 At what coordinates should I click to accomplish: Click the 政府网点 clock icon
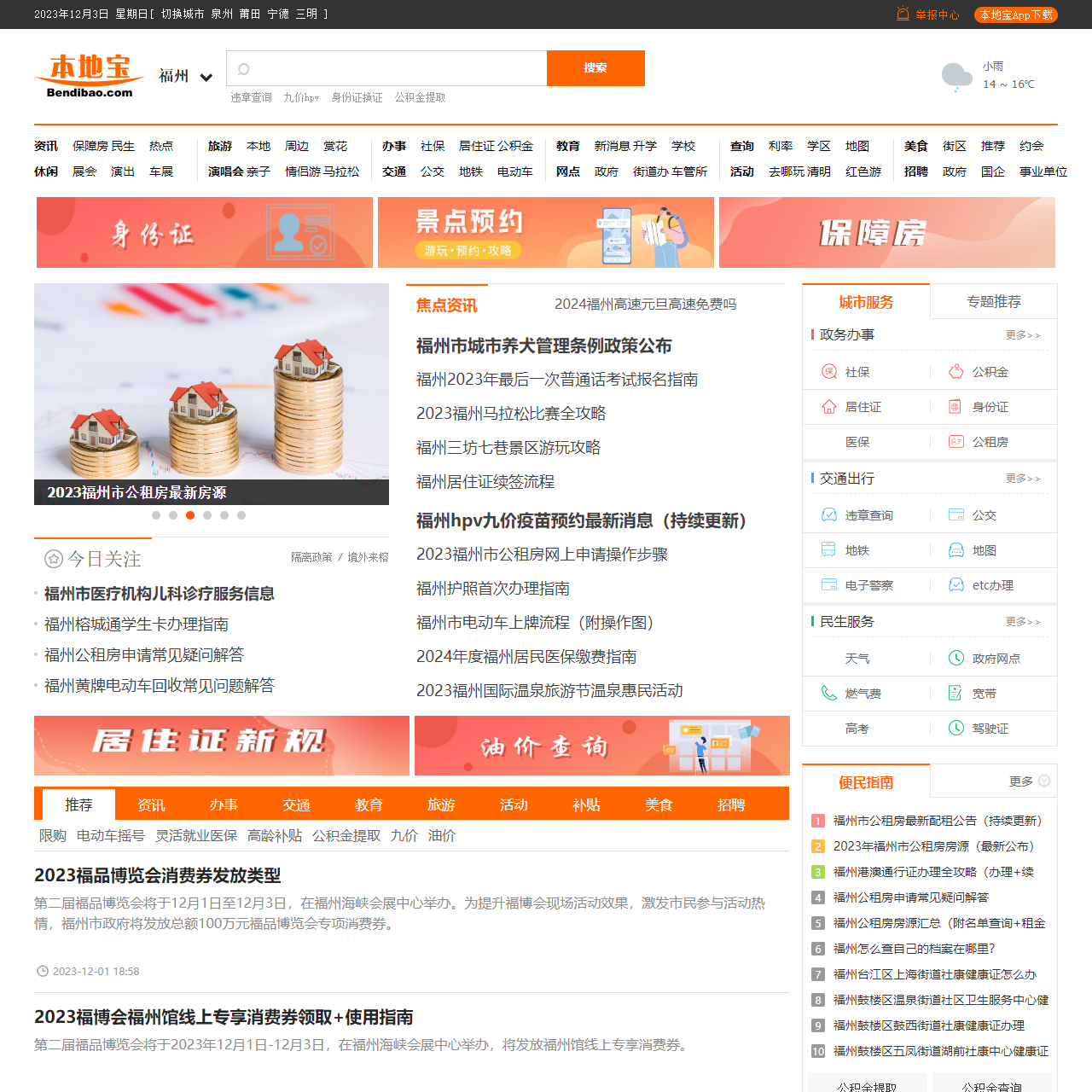(956, 659)
